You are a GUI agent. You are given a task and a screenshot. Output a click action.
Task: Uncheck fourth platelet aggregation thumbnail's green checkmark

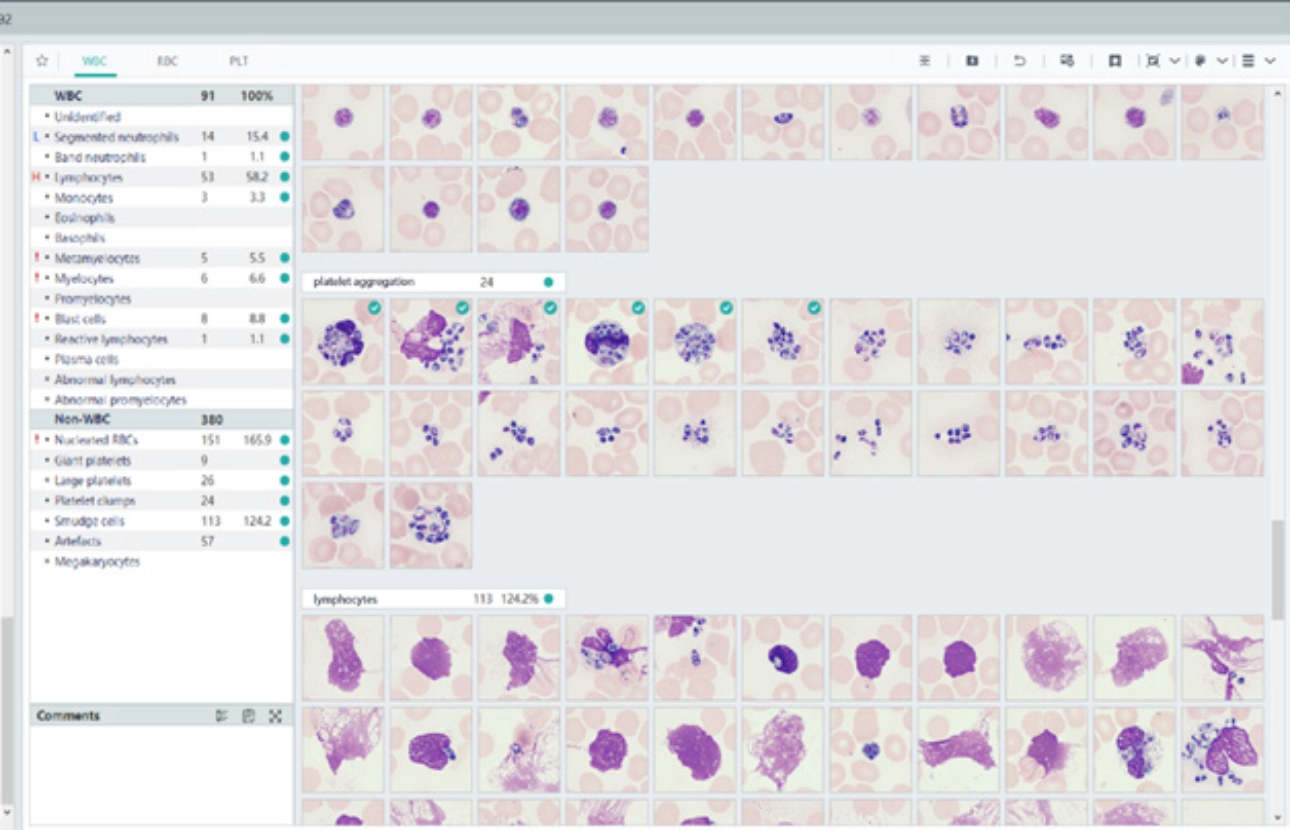click(x=638, y=308)
